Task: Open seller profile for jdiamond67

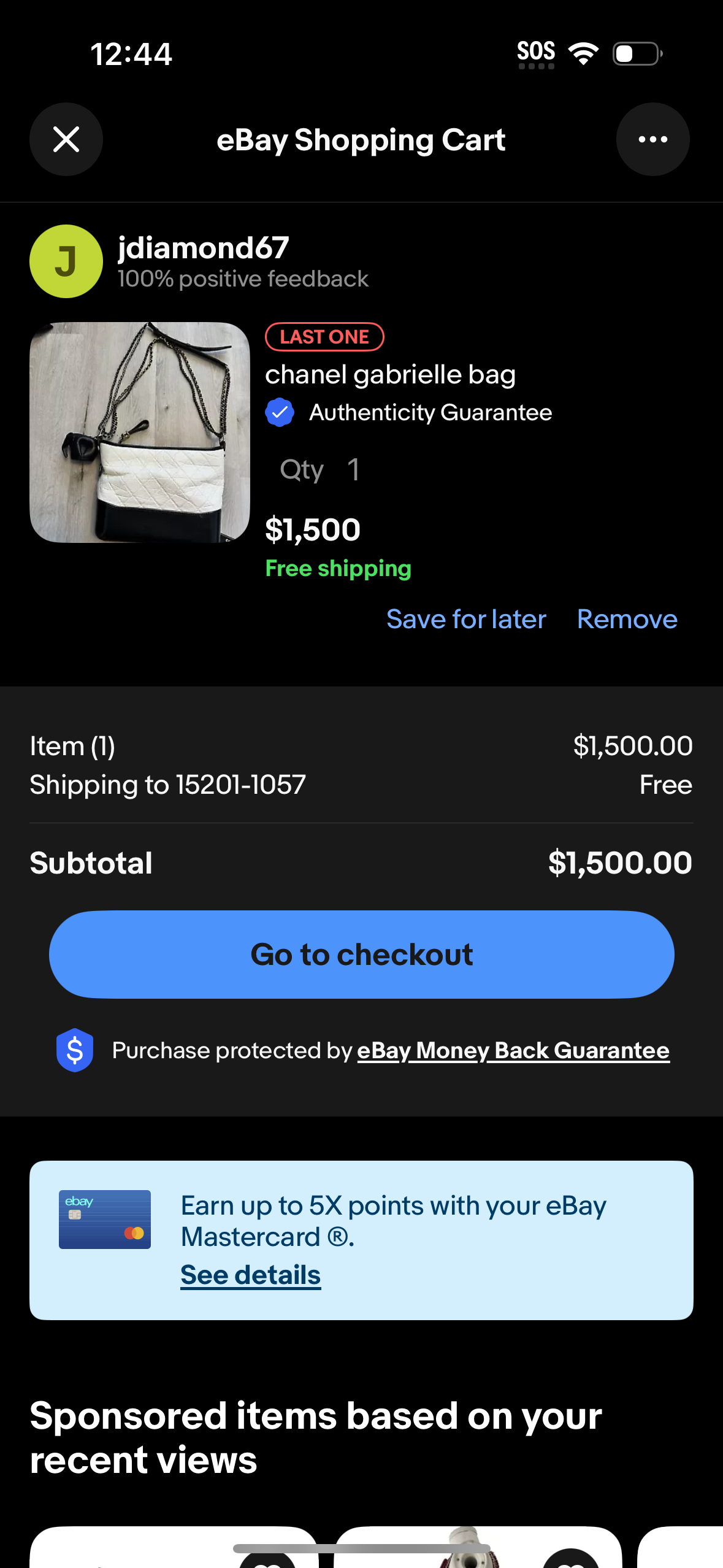Action: [x=202, y=248]
